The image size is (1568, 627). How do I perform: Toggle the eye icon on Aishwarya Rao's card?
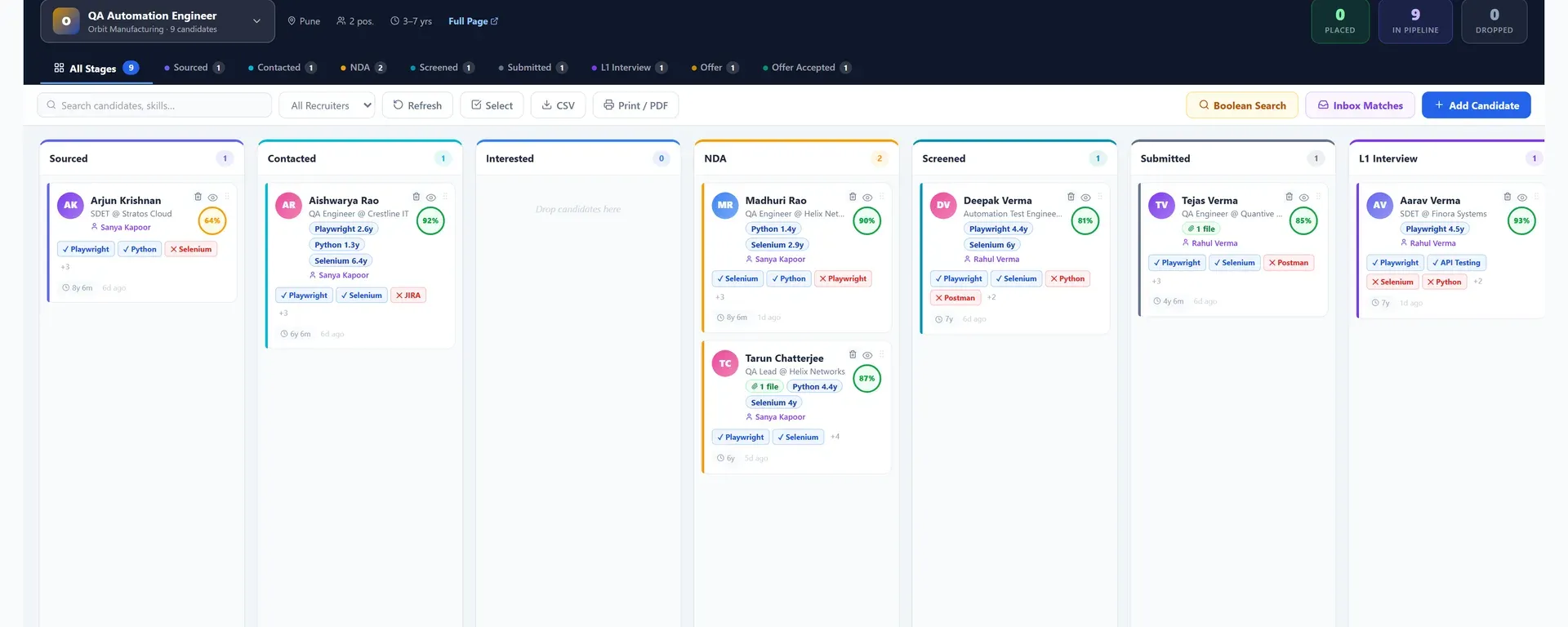[430, 198]
